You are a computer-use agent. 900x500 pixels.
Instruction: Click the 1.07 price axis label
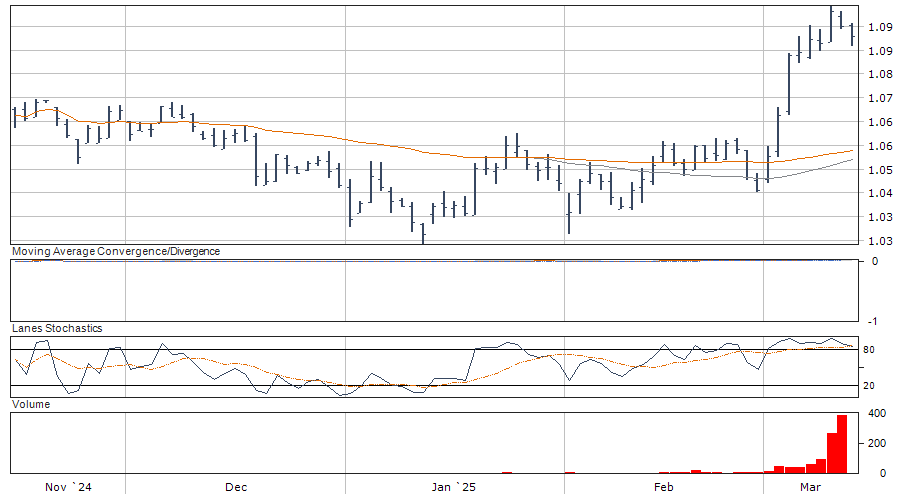[x=880, y=98]
